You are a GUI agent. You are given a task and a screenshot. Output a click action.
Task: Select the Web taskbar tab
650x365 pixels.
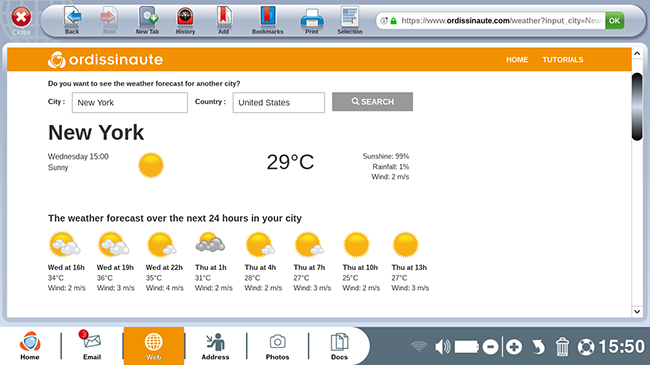click(x=154, y=346)
